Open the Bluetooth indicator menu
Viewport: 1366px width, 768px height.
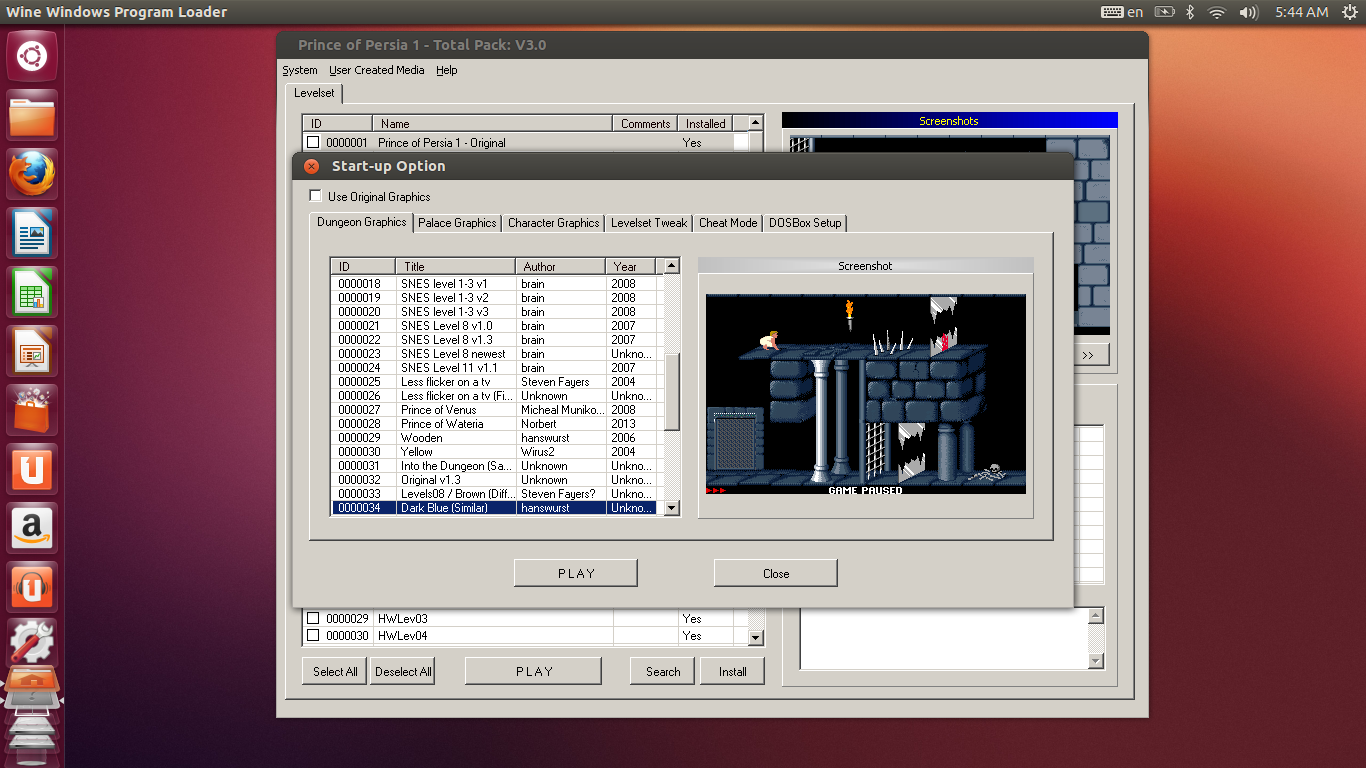1190,12
